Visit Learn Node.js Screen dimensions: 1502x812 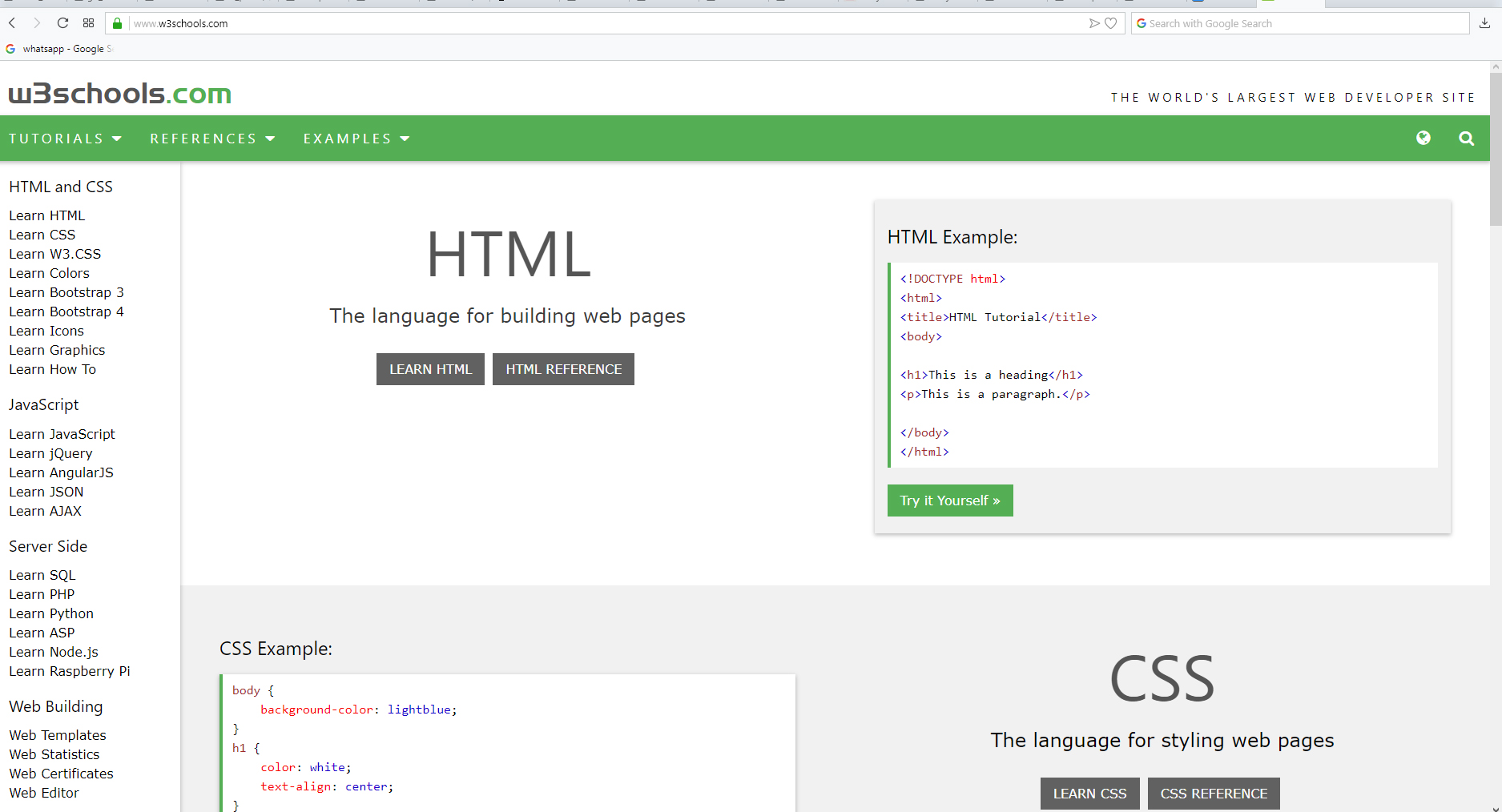54,652
